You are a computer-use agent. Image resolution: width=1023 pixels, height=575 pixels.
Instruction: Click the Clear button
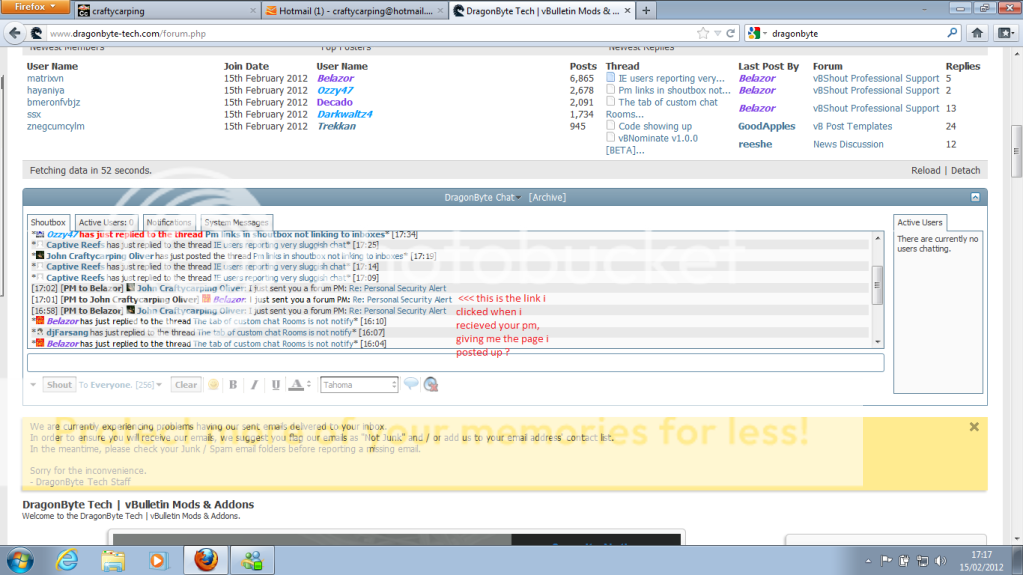coord(185,384)
